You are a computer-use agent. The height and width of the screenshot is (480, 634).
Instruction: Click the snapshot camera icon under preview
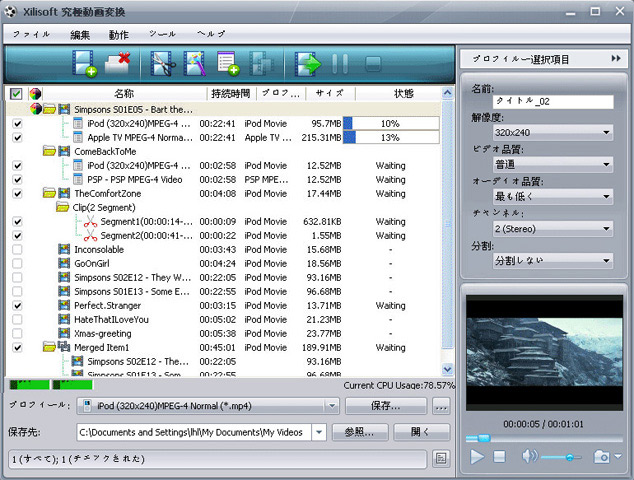[603, 456]
